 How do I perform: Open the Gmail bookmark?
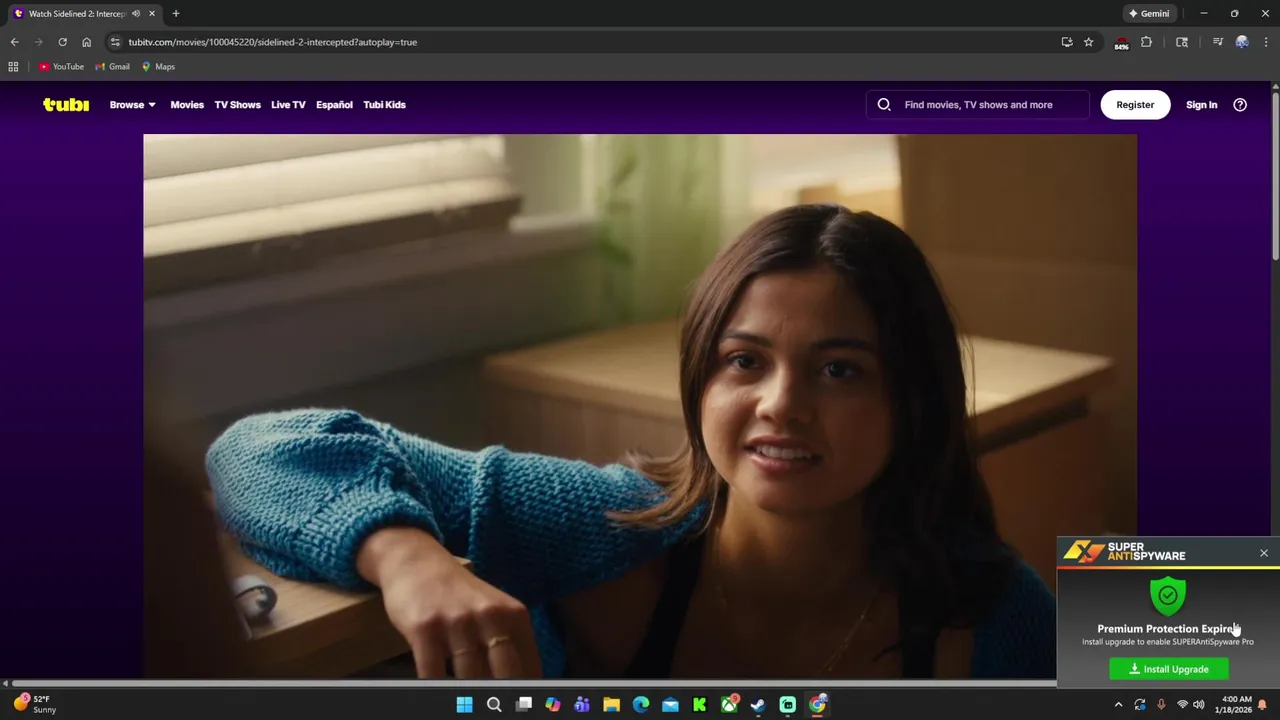pyautogui.click(x=113, y=67)
